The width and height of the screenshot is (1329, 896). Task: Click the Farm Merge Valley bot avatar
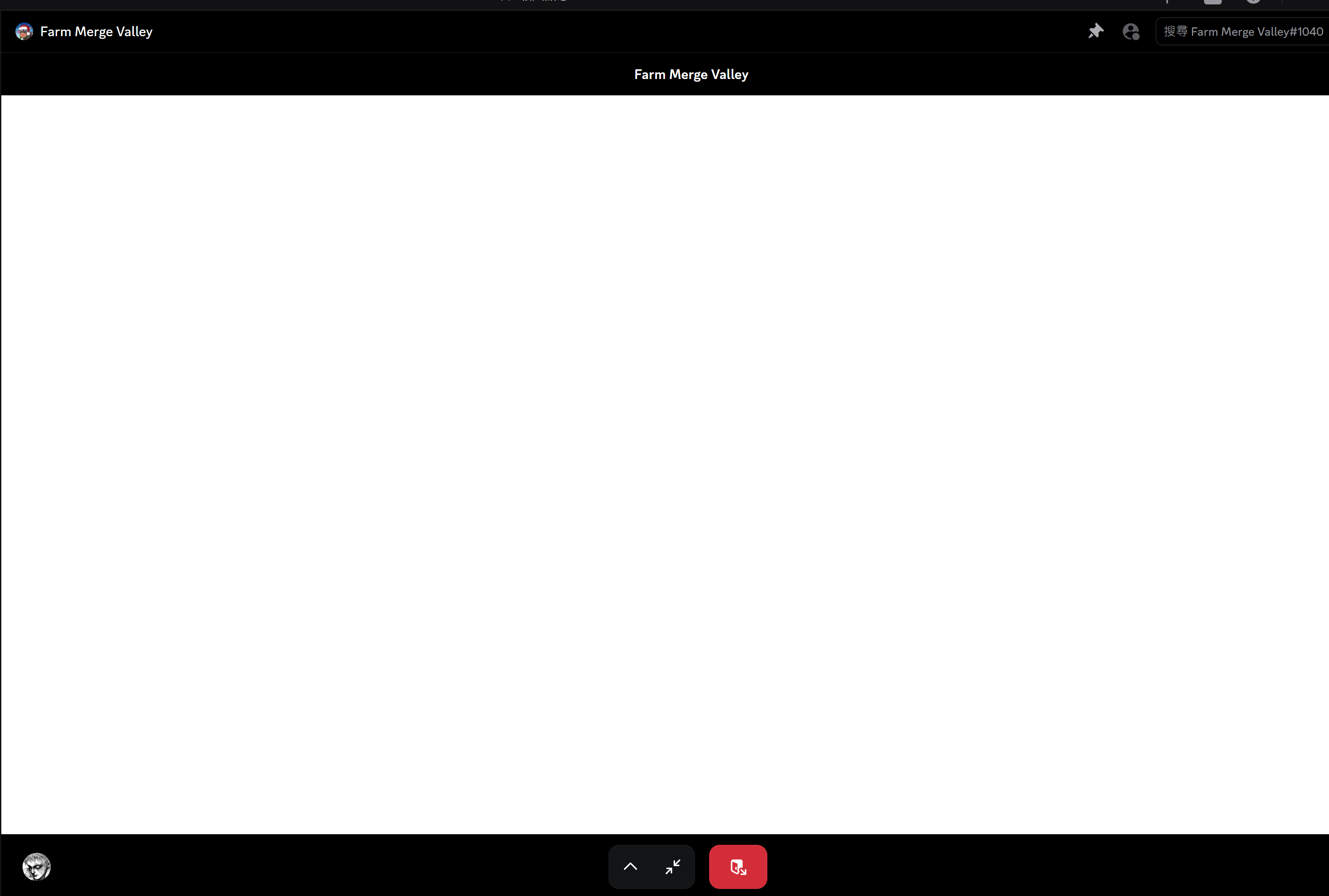[x=24, y=31]
